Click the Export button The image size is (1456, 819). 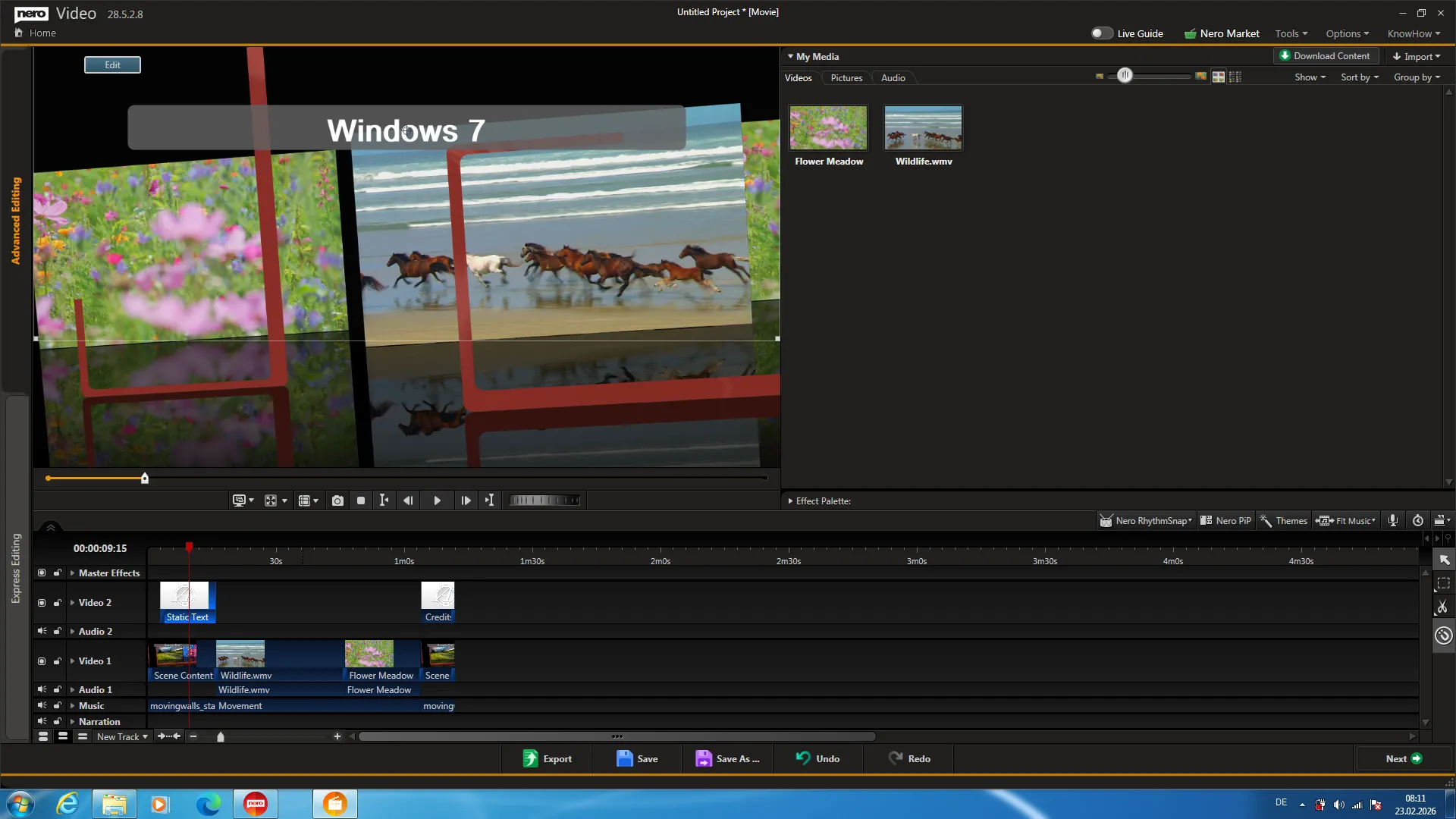[x=548, y=758]
